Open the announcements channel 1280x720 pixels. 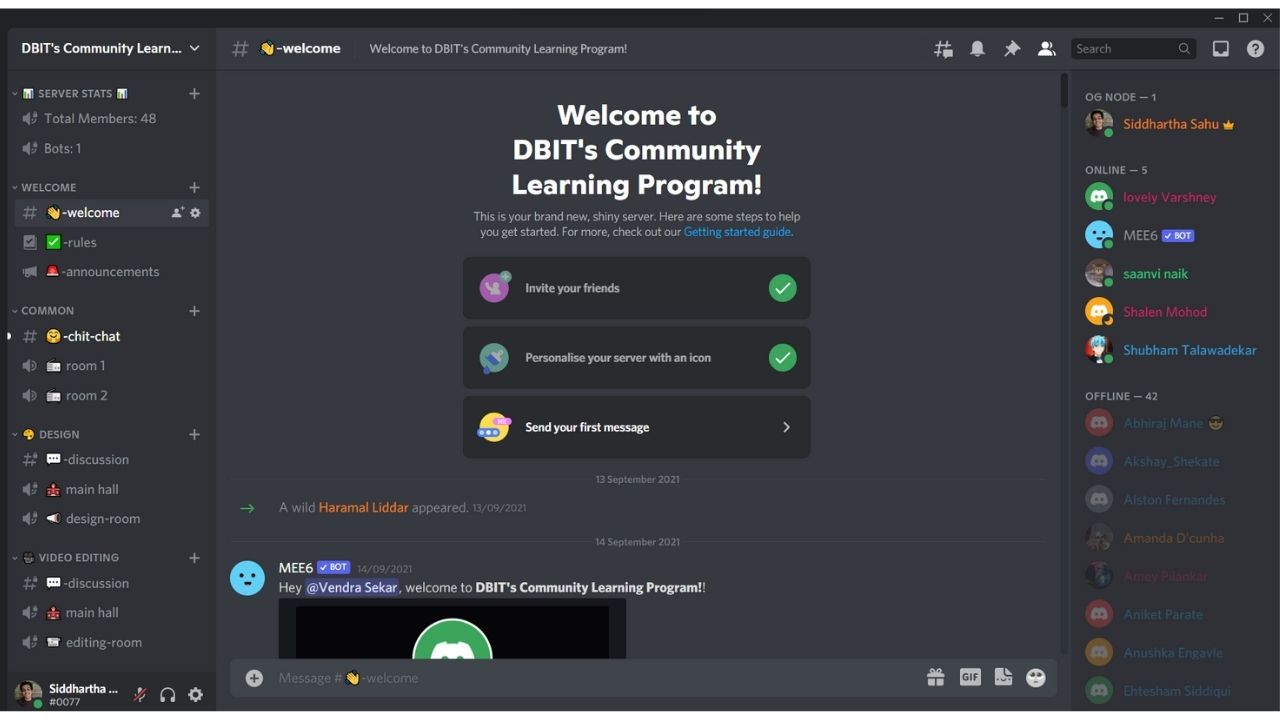(x=111, y=271)
